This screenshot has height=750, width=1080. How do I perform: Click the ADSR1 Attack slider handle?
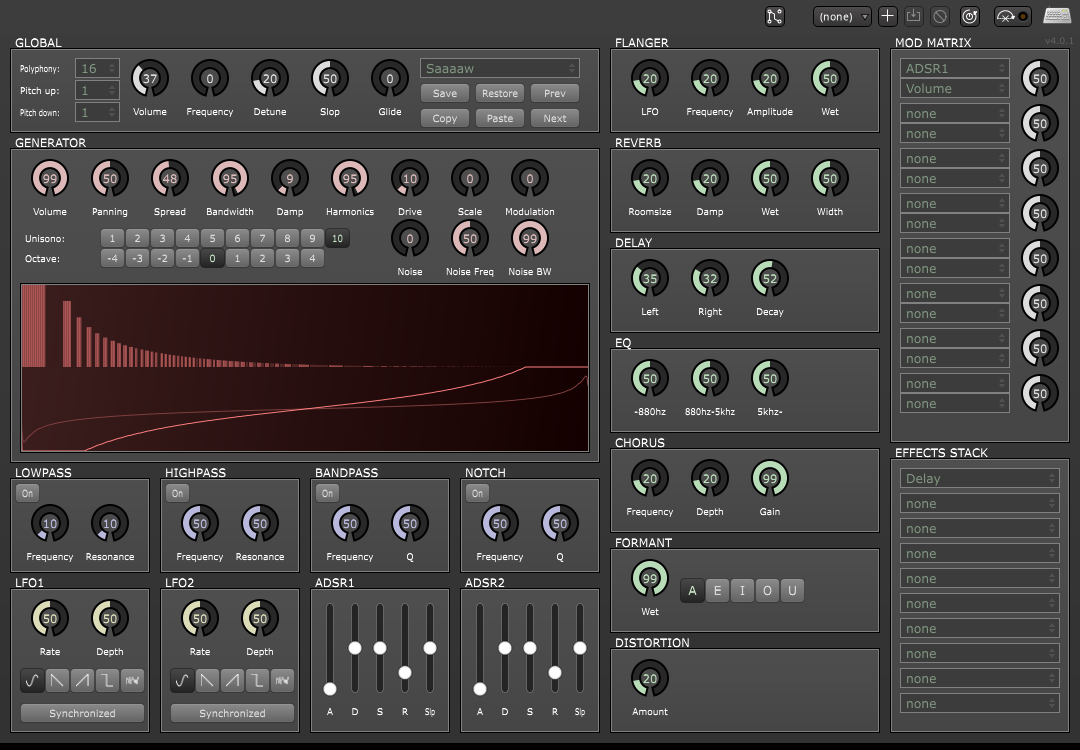[330, 688]
